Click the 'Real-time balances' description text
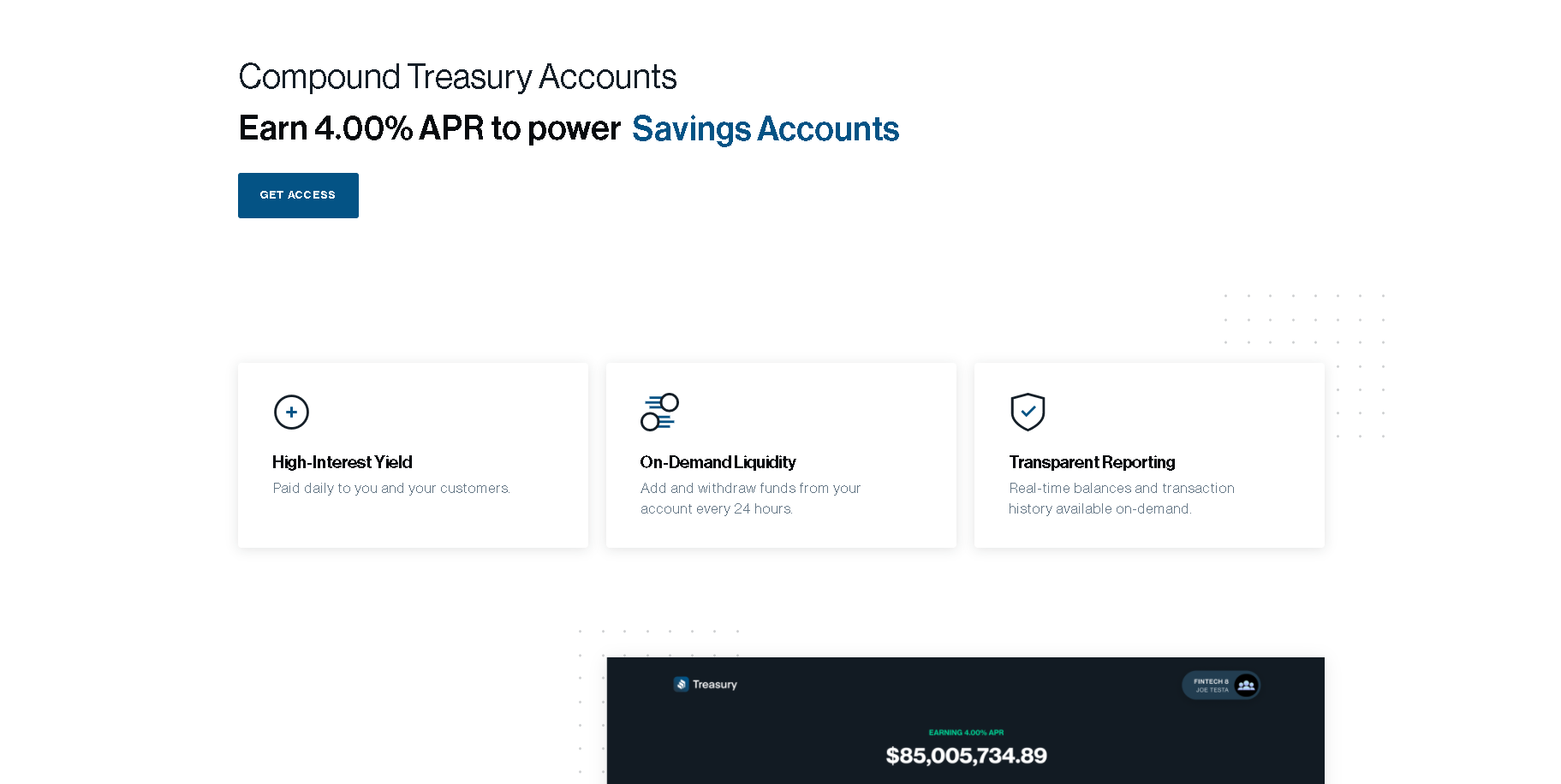Screen dimensions: 1561x784 1122,498
